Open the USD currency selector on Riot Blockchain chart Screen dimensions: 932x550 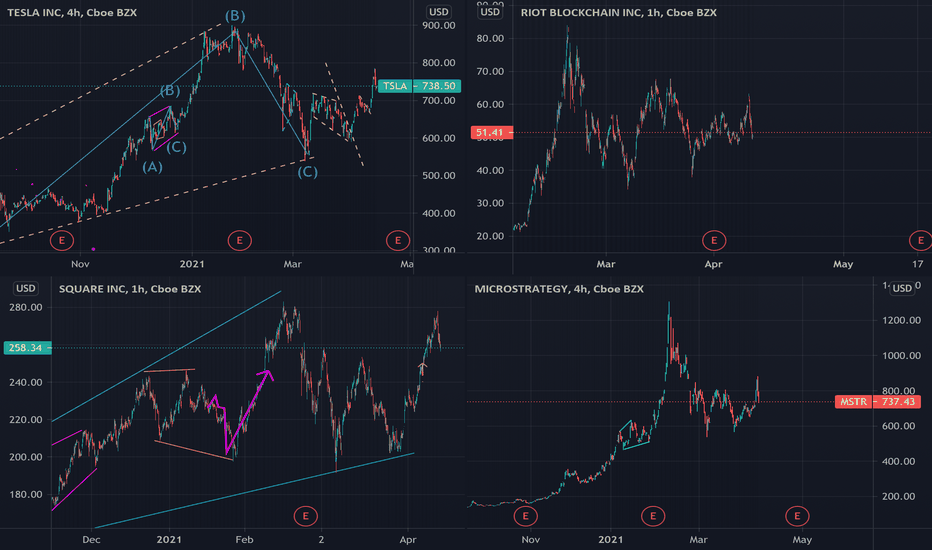(x=490, y=12)
